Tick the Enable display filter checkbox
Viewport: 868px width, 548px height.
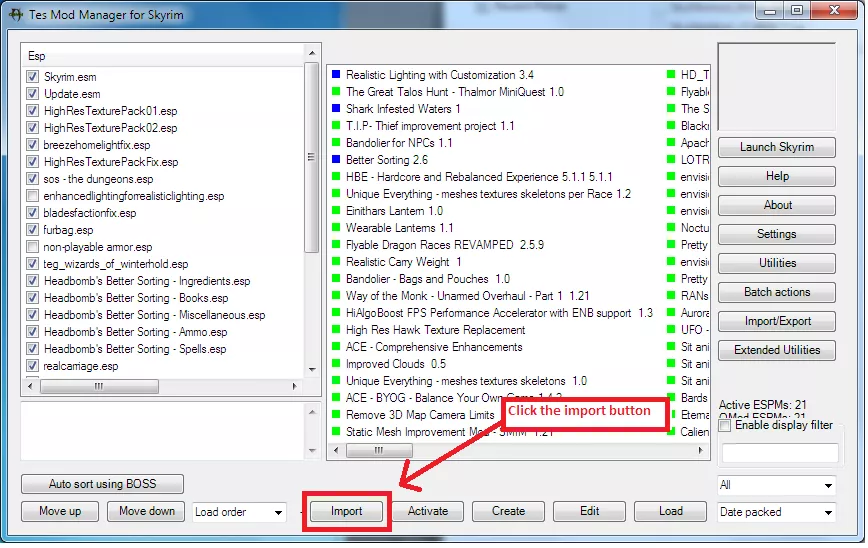[x=725, y=425]
